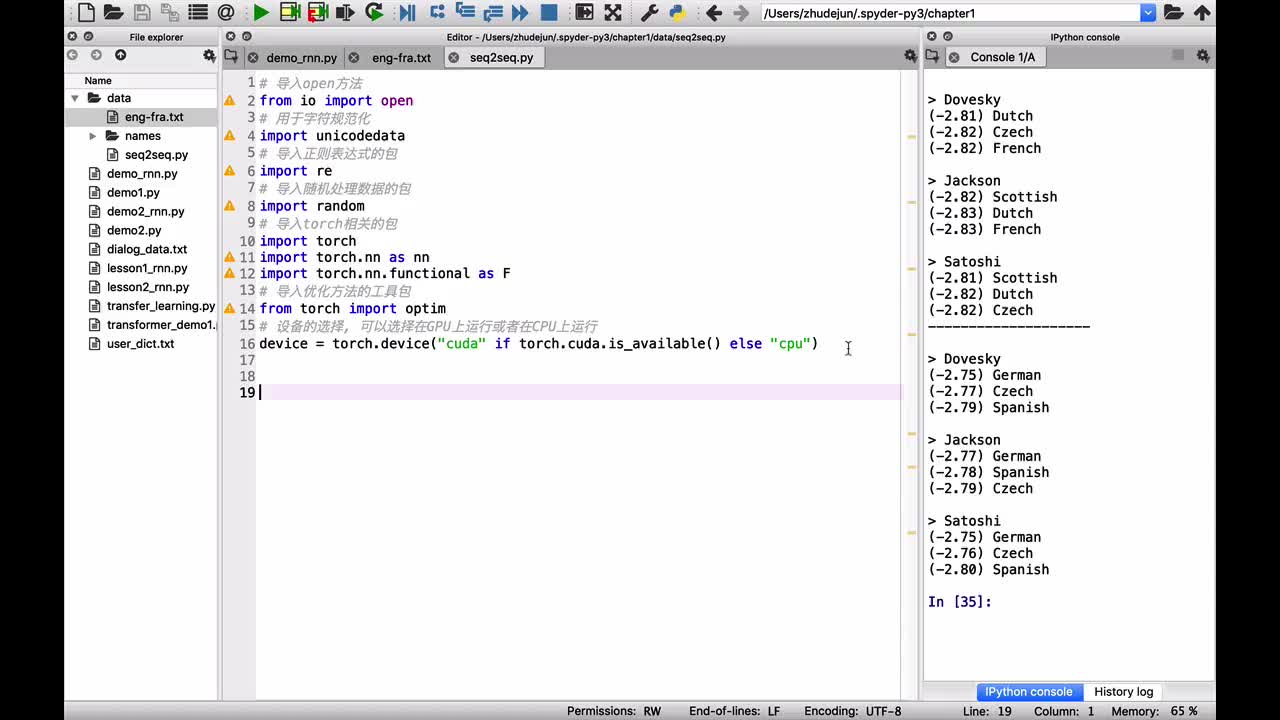Undock the IPython console pane button
The image size is (1280, 720).
948,36
